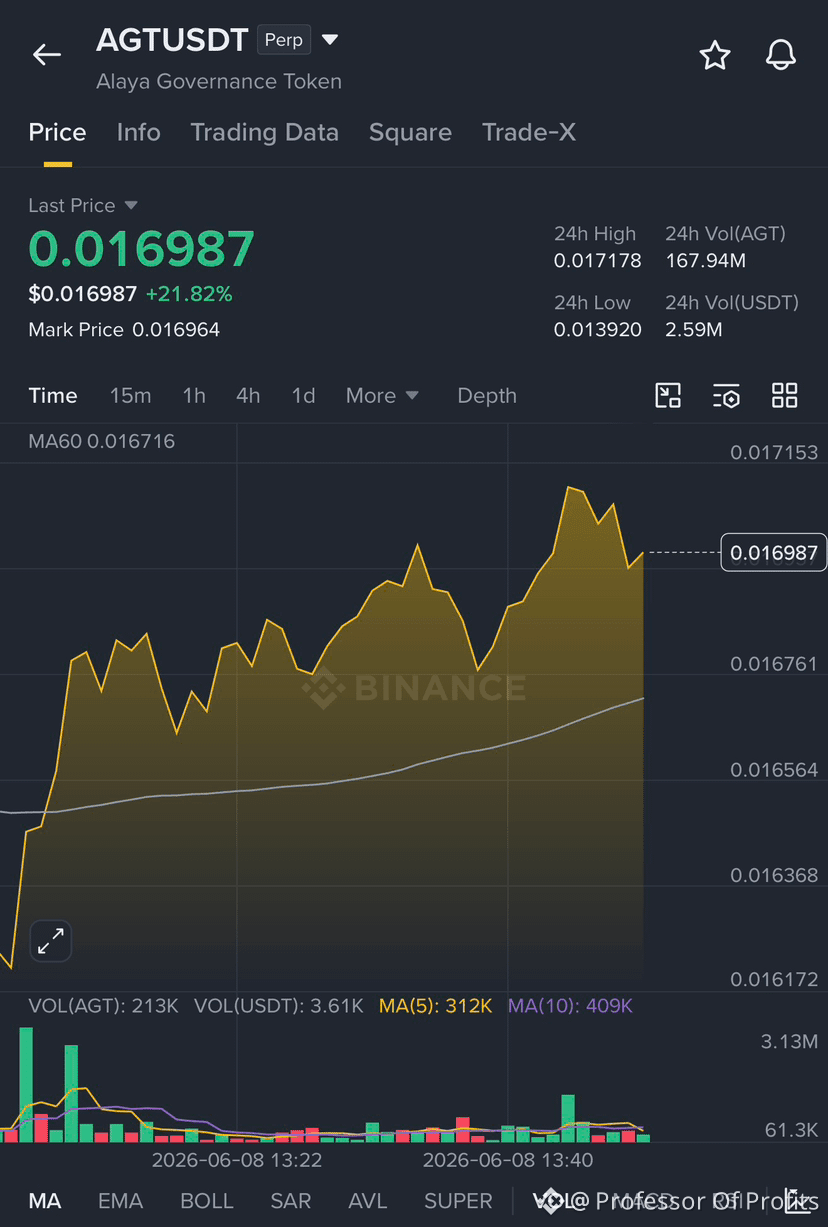Click the VOL(AGT): 213K label
Viewport: 828px width, 1227px height.
103,1006
